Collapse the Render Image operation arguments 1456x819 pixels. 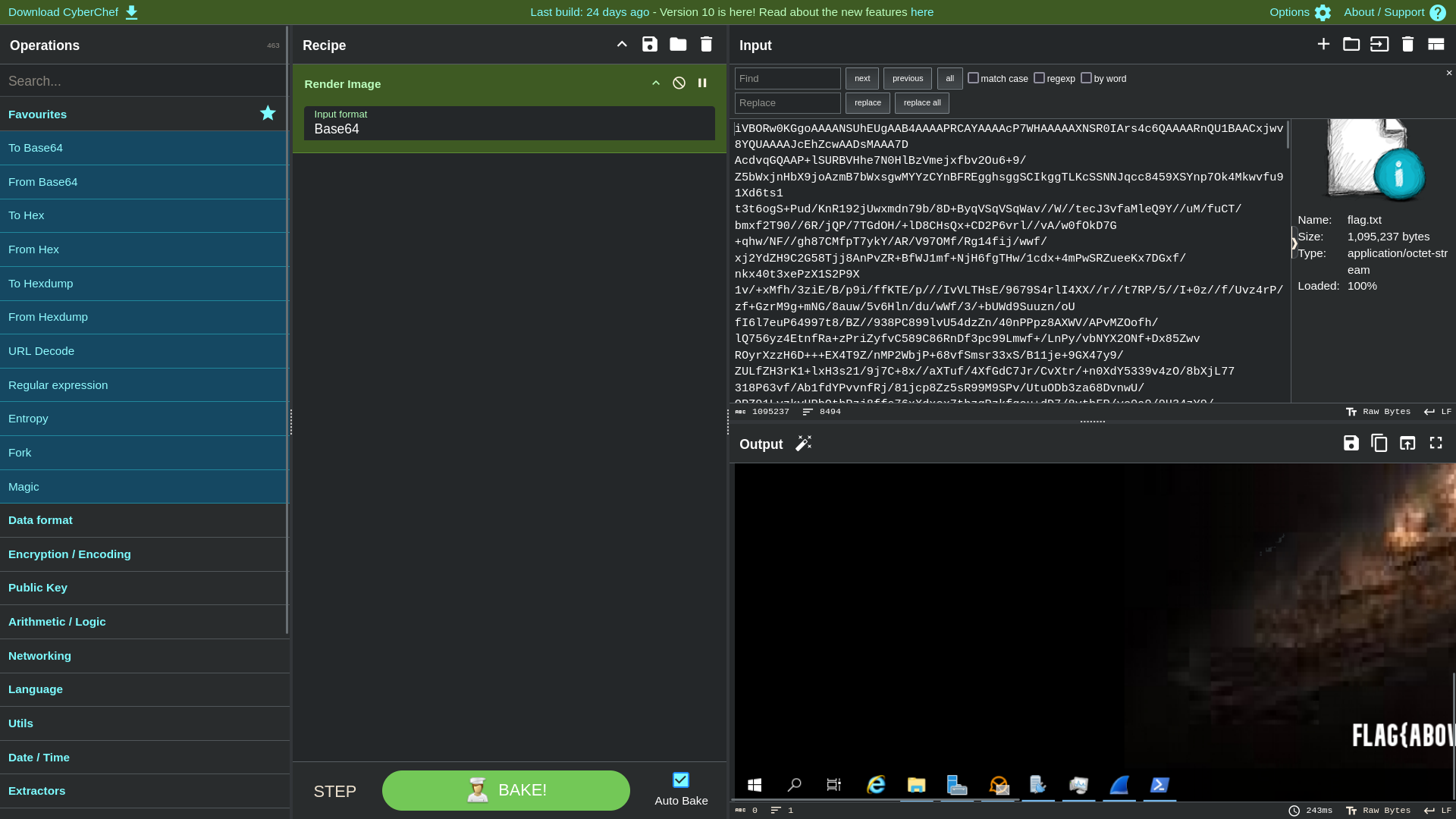656,83
